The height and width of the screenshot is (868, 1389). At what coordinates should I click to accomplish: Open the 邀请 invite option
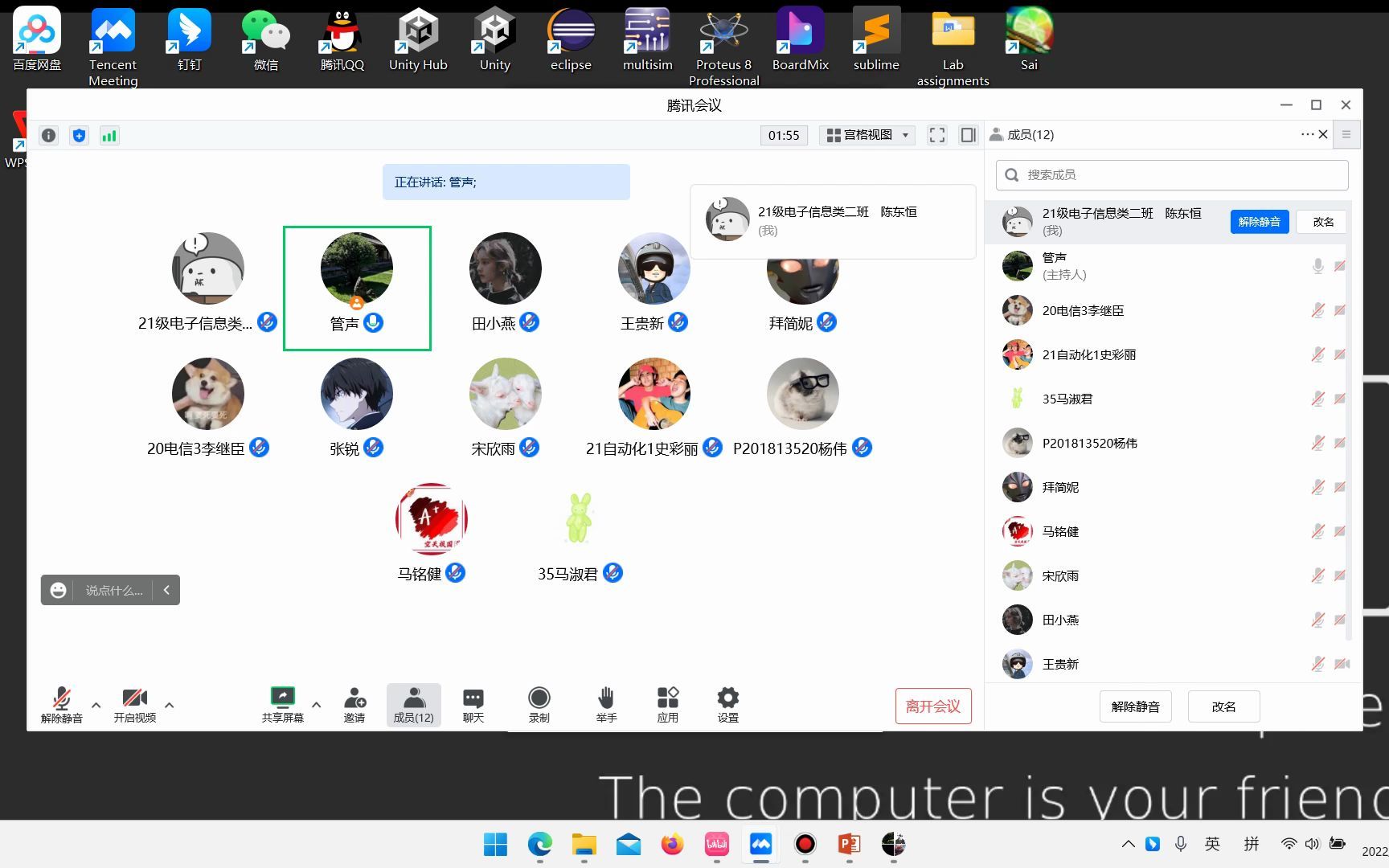click(354, 705)
